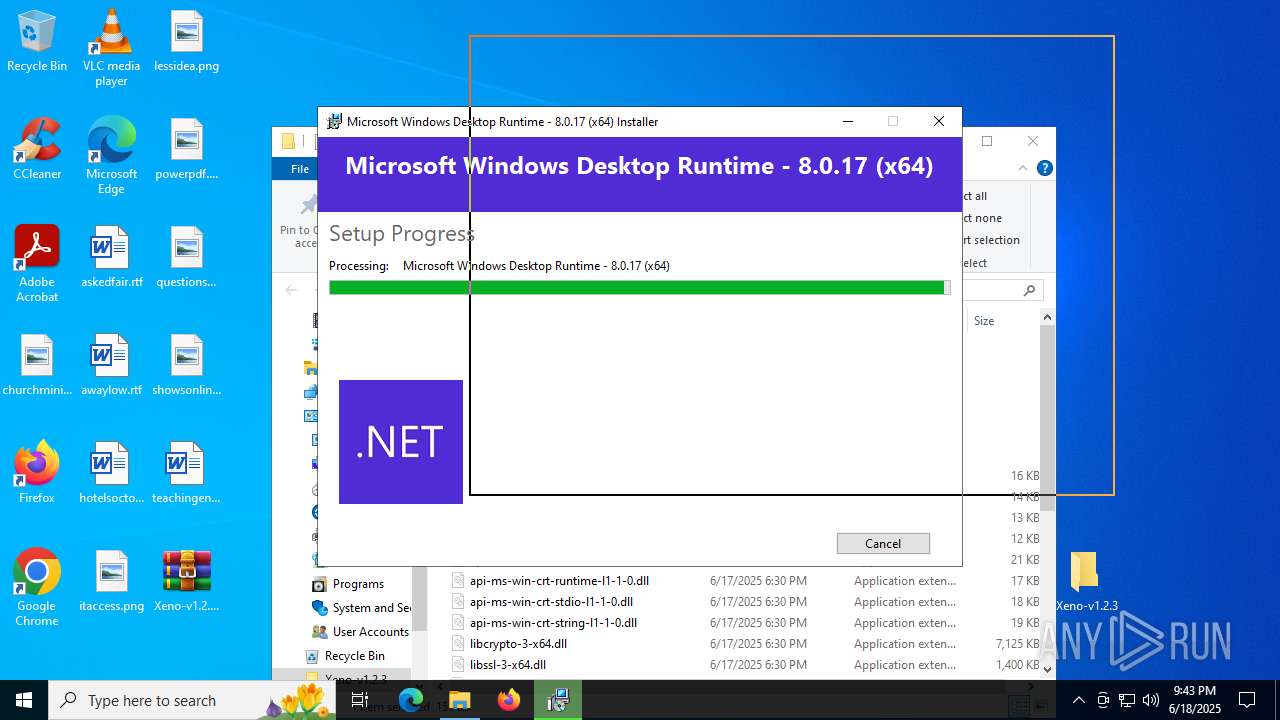The width and height of the screenshot is (1280, 720).
Task: Open the Xeno-v1.2.3 folder on desktop
Action: [1086, 582]
